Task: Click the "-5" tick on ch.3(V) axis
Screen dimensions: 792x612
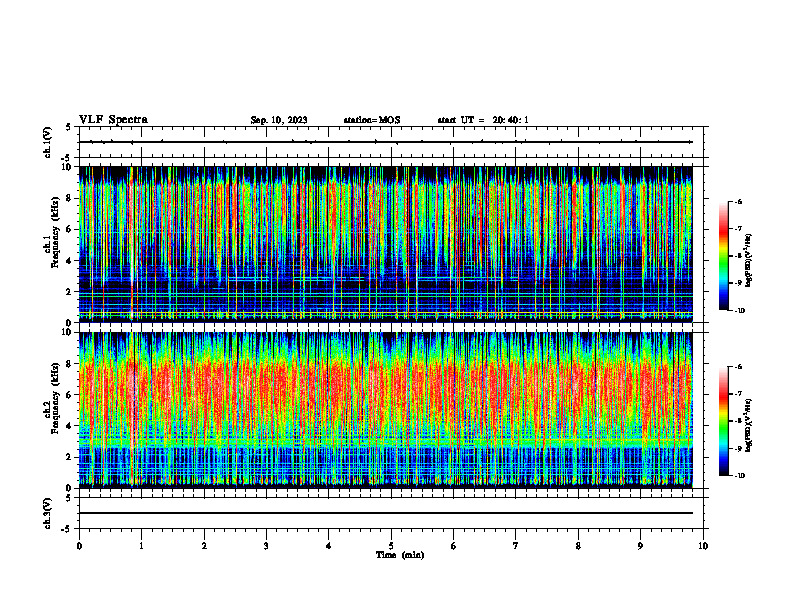Action: pyautogui.click(x=66, y=529)
